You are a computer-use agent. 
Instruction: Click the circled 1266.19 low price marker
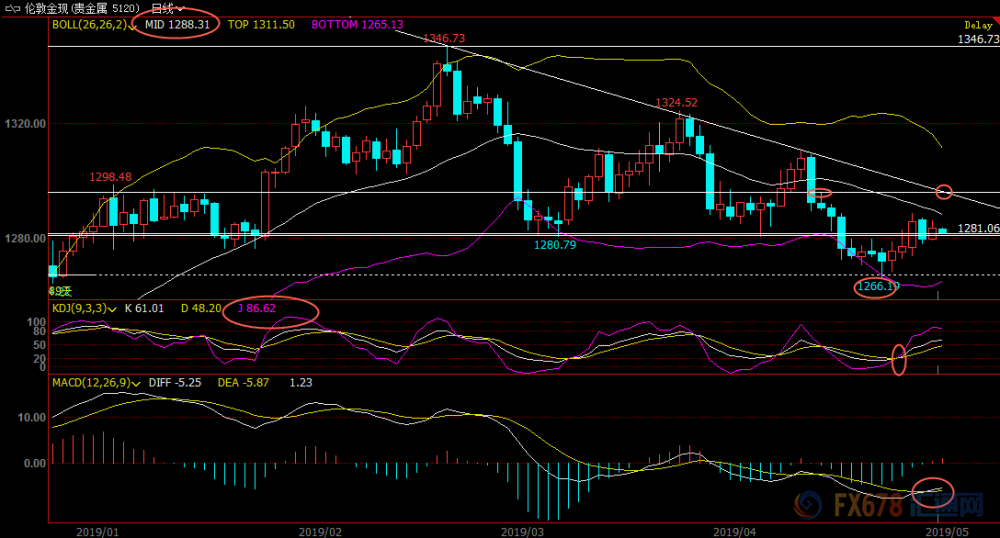876,287
